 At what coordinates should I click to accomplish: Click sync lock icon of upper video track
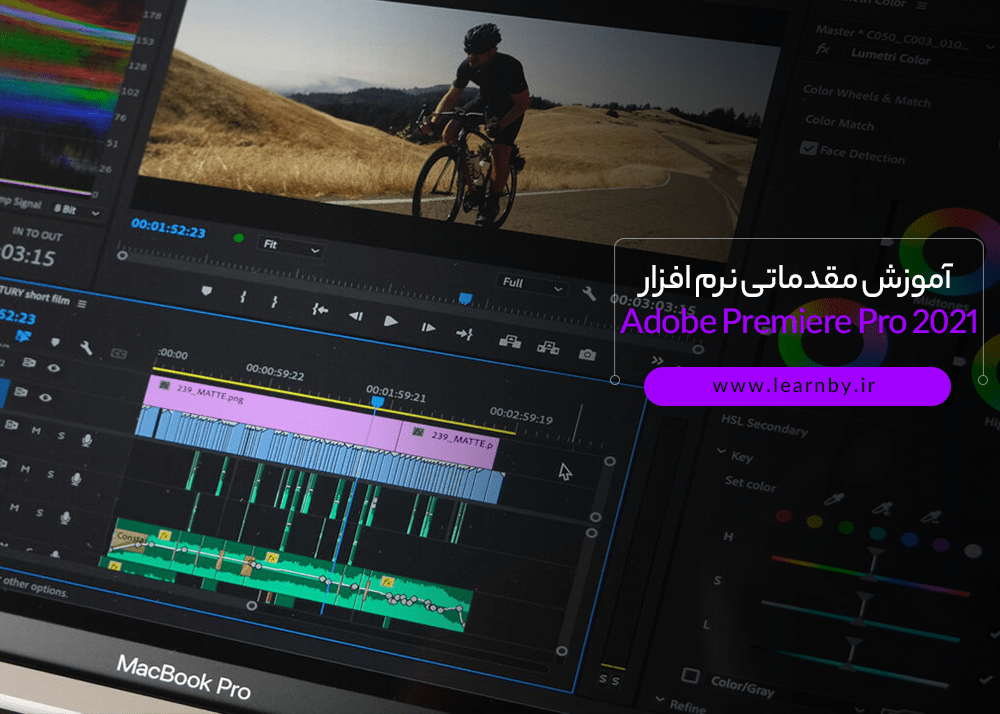[x=29, y=362]
